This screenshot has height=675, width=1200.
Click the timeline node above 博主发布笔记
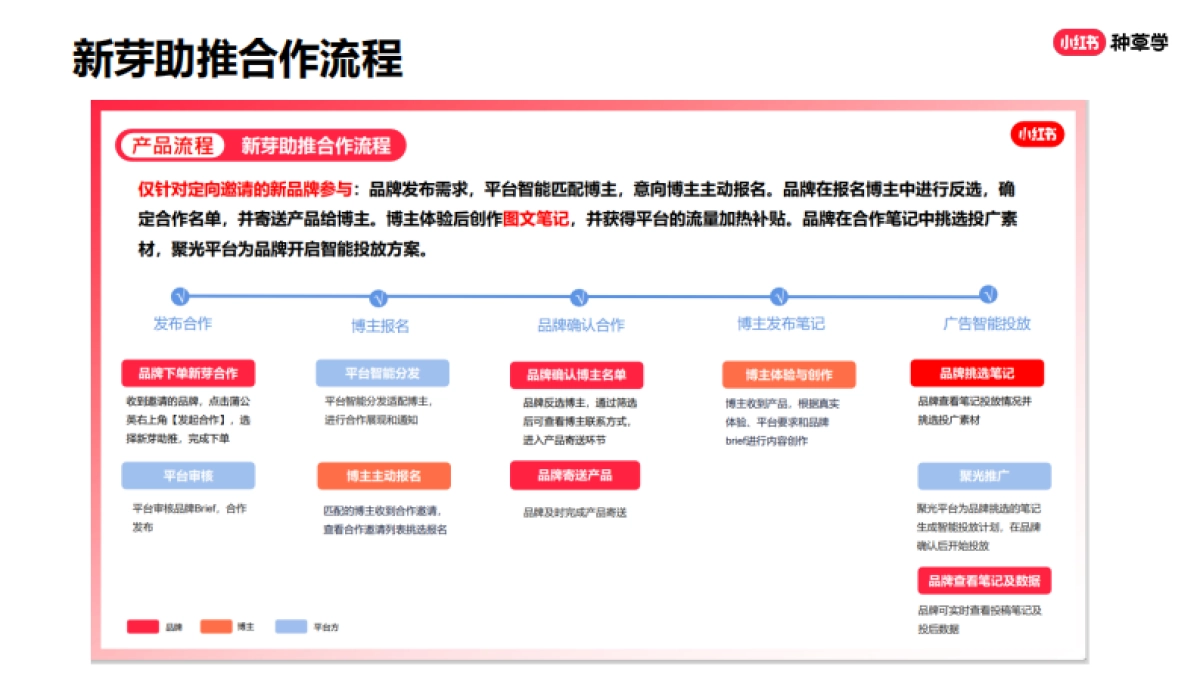(780, 296)
